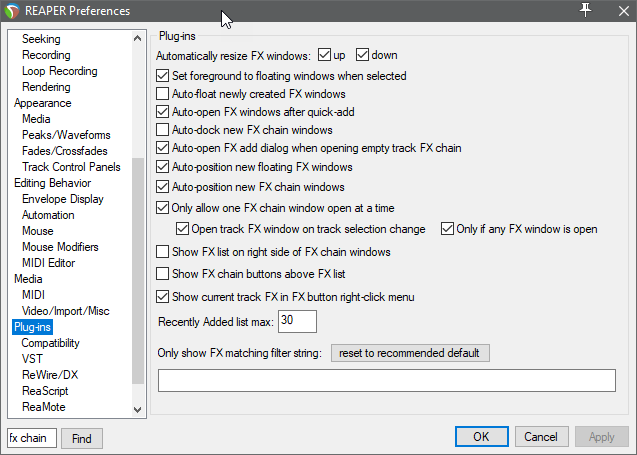
Task: Open Track Control Panels settings
Action: (x=71, y=167)
